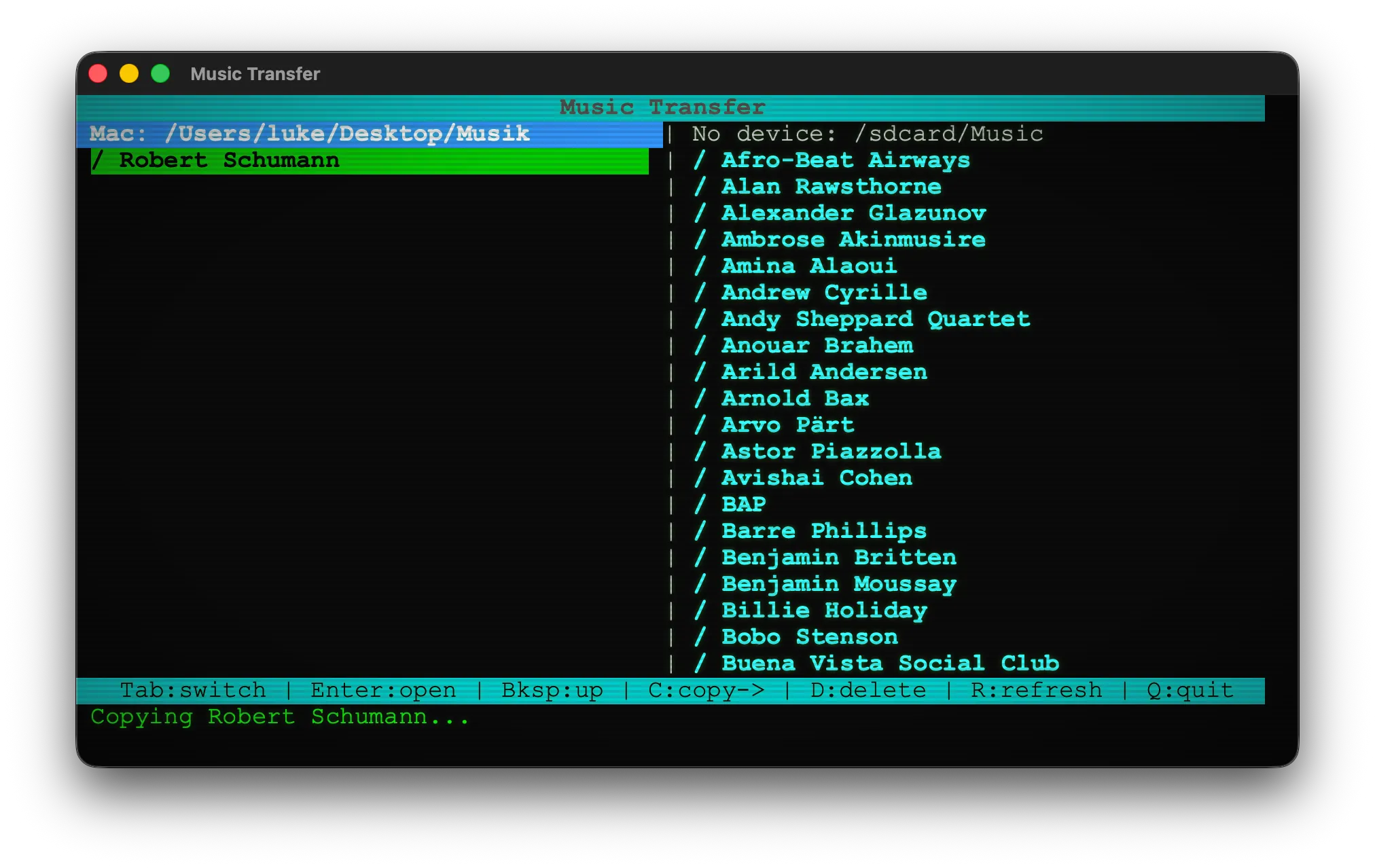1375x868 pixels.
Task: Click Tab:switch in the command bar
Action: point(192,689)
